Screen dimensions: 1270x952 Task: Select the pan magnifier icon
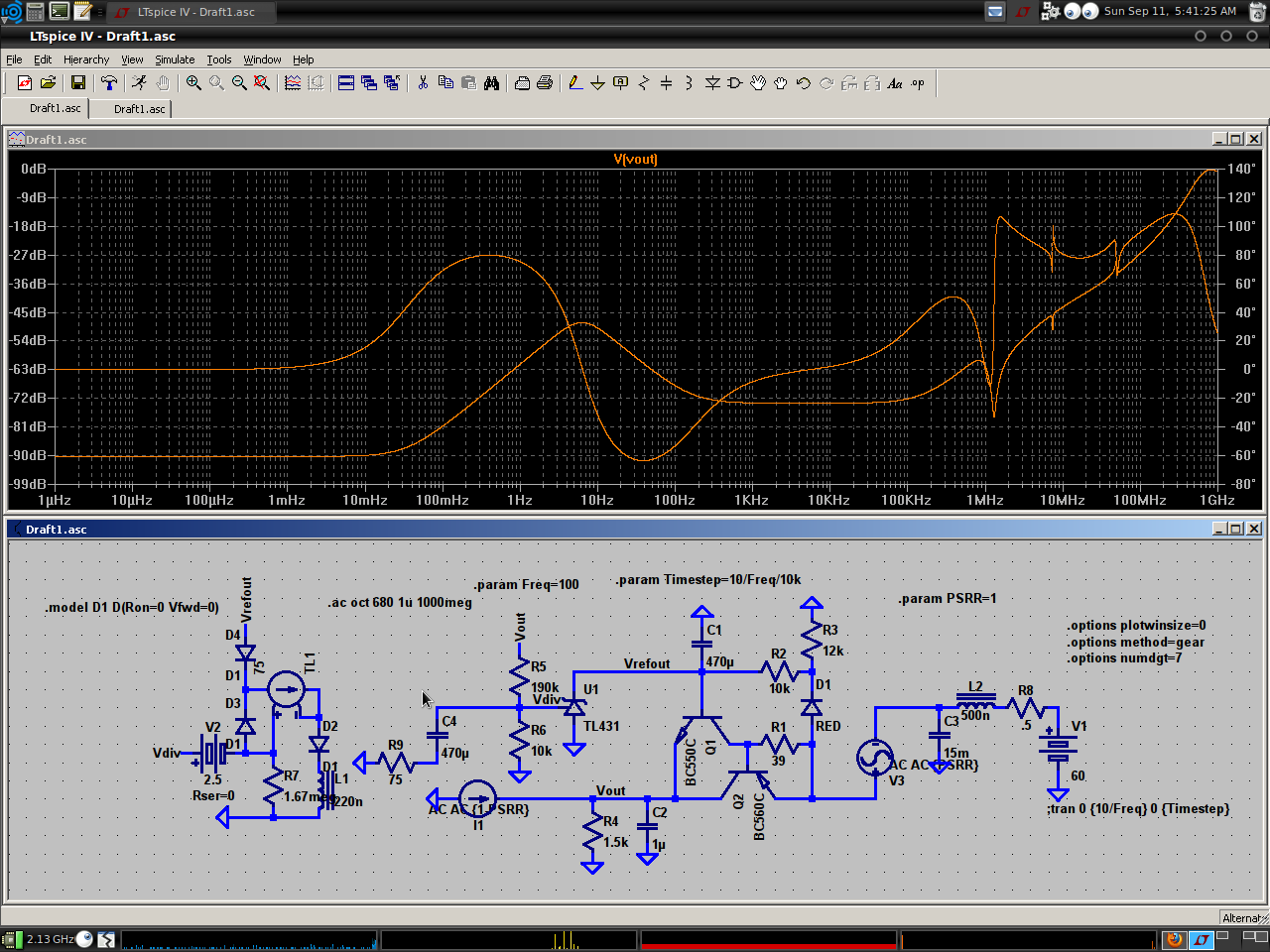coord(216,83)
